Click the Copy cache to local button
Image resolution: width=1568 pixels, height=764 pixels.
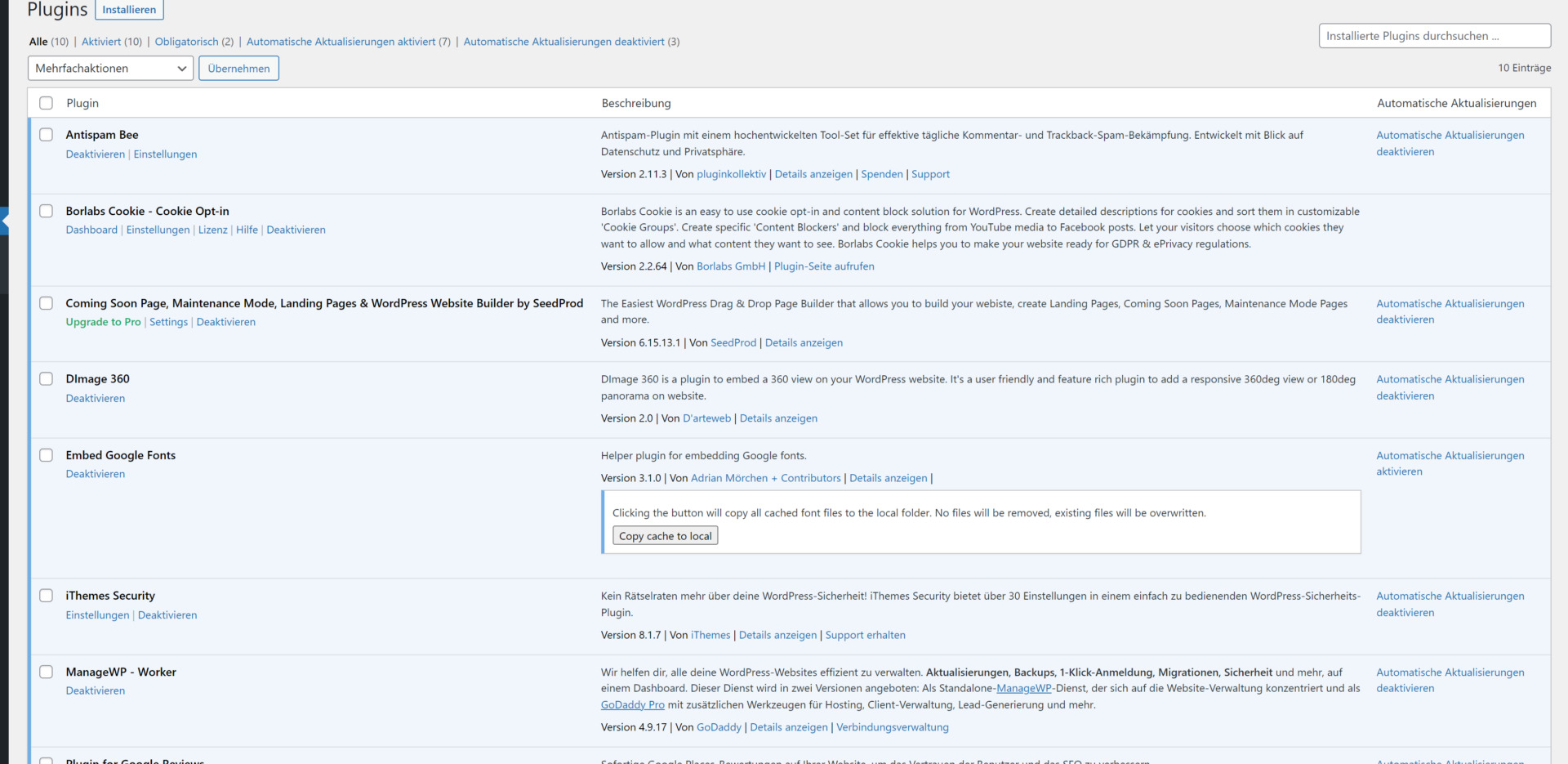coord(665,535)
